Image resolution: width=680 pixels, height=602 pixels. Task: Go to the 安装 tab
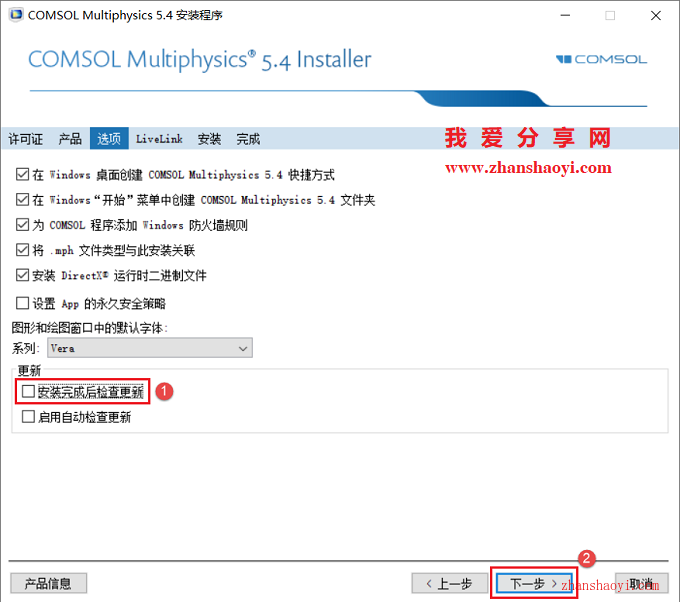point(209,139)
